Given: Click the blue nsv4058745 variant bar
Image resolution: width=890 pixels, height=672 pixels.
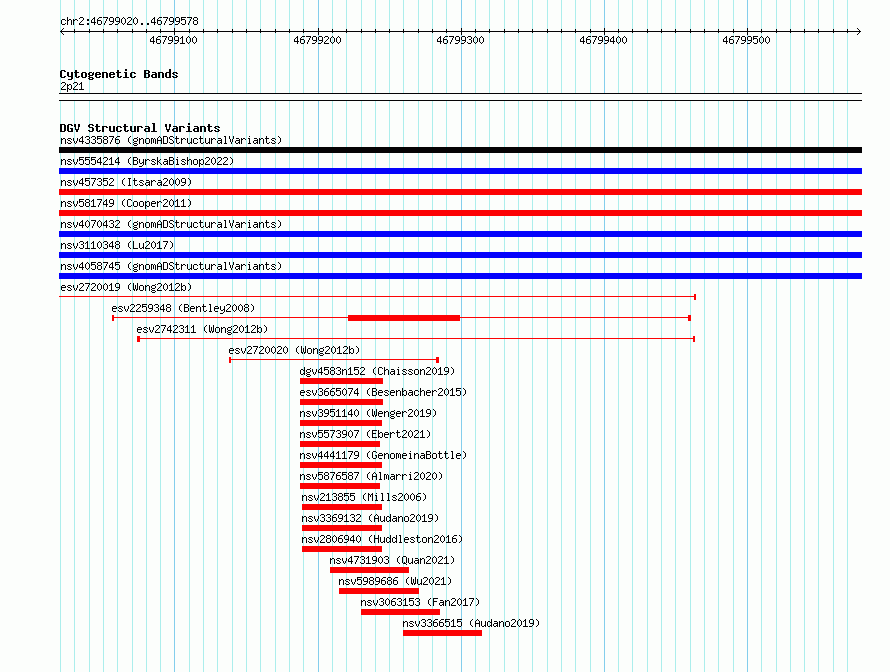Looking at the screenshot, I should coord(460,276).
